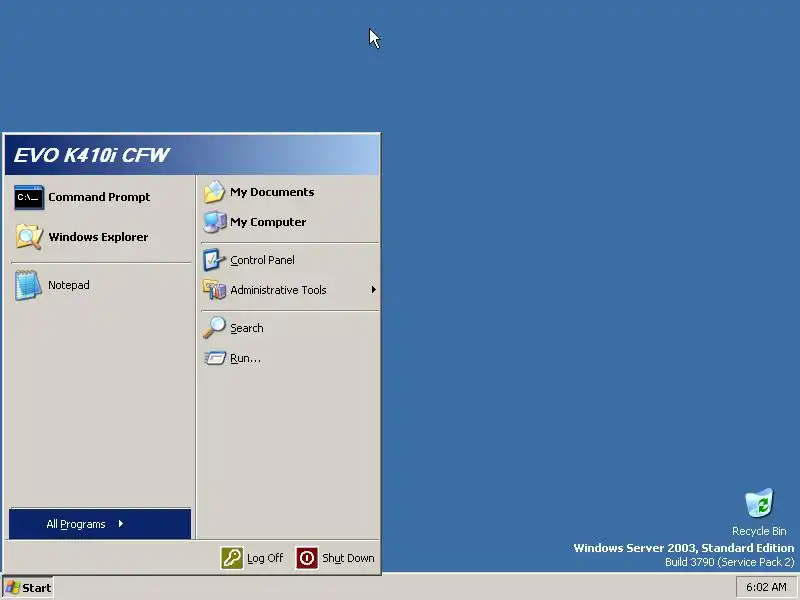The width and height of the screenshot is (800, 600).
Task: Click the Windows flag on Start button
Action: coord(13,587)
